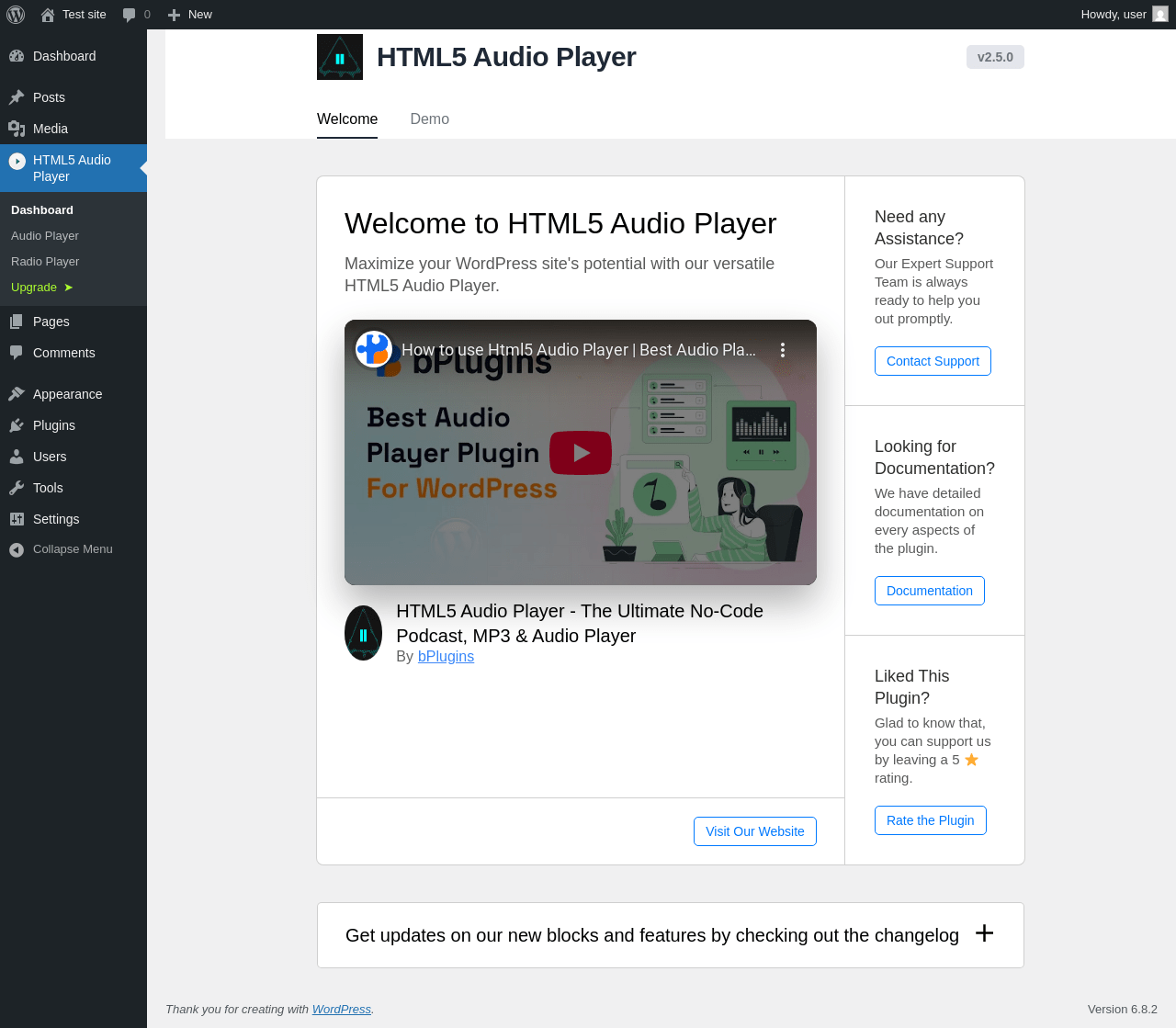
Task: Click the Documentation button
Action: [930, 591]
